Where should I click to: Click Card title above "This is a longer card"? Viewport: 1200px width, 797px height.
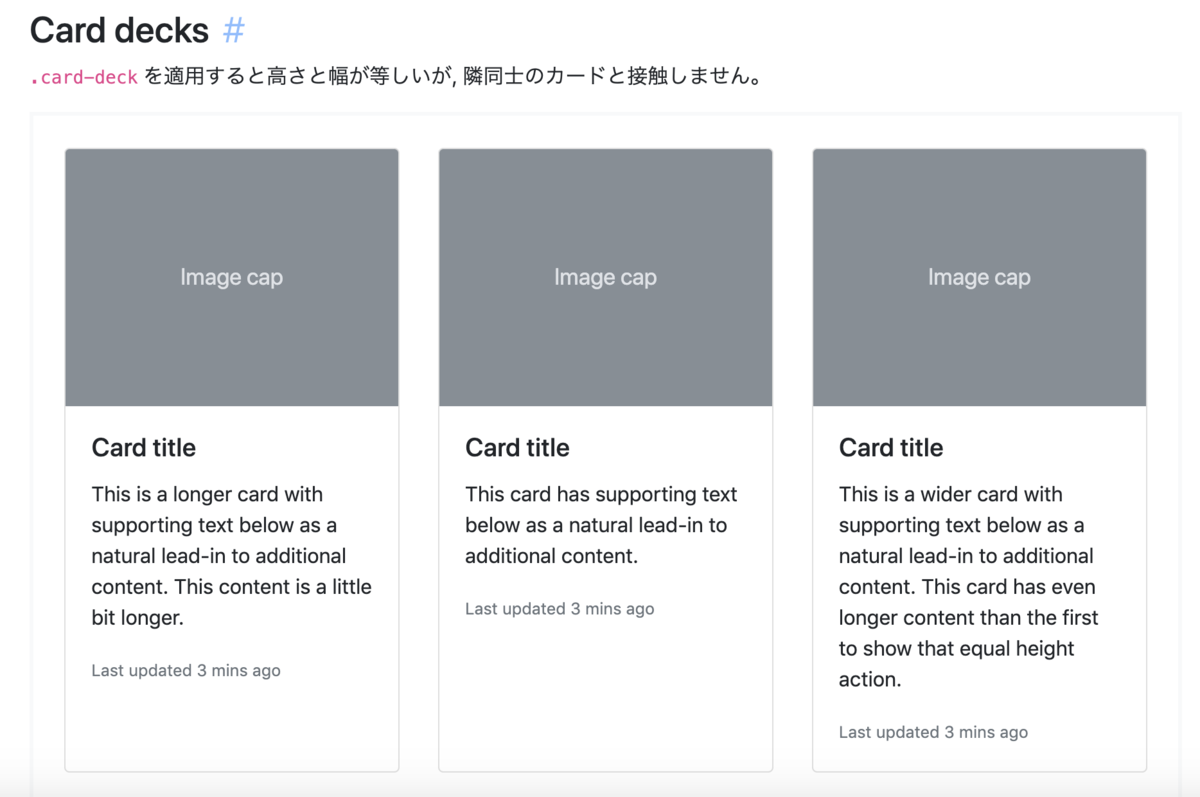[144, 448]
